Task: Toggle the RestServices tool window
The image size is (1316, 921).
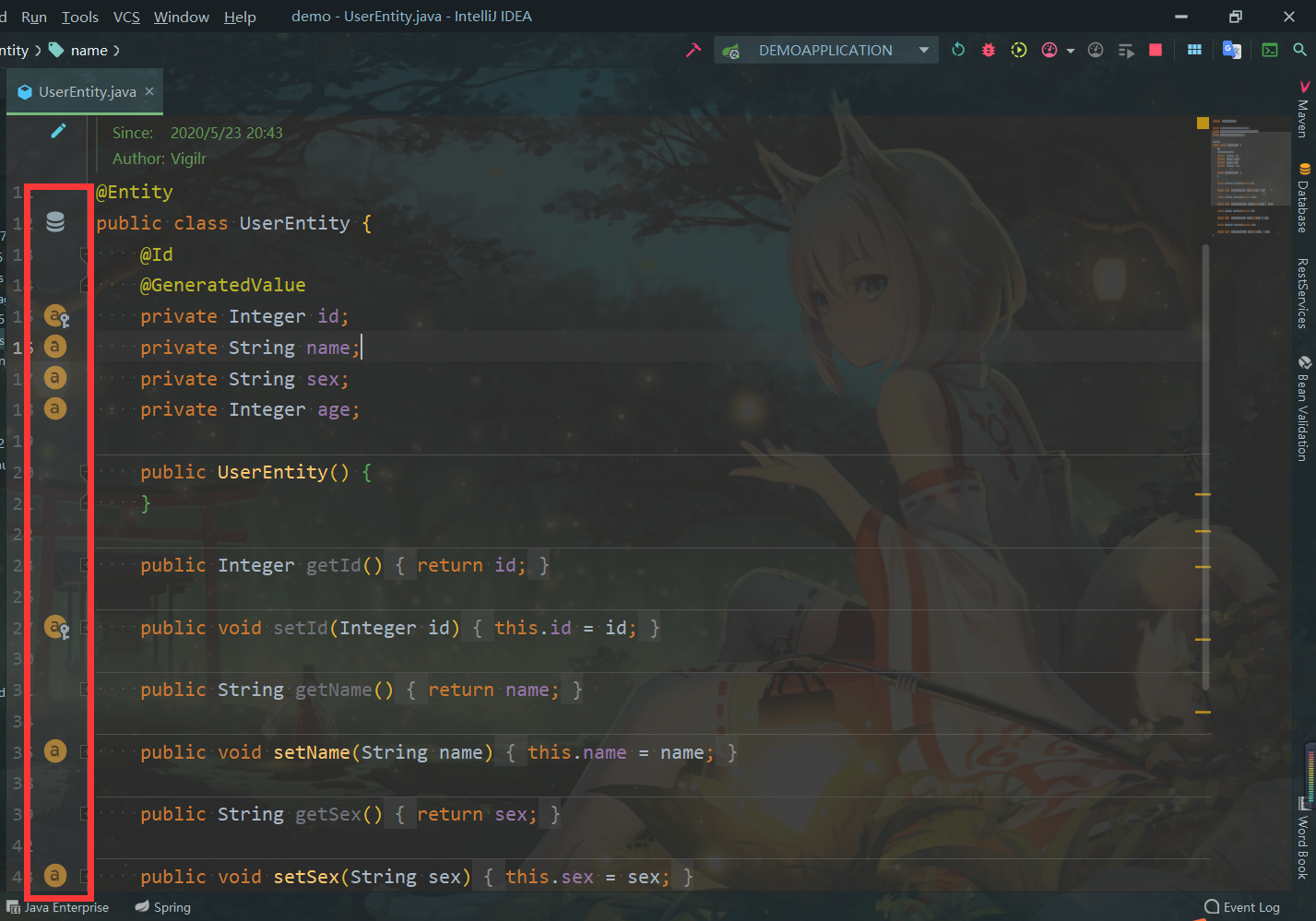Action: (1303, 293)
